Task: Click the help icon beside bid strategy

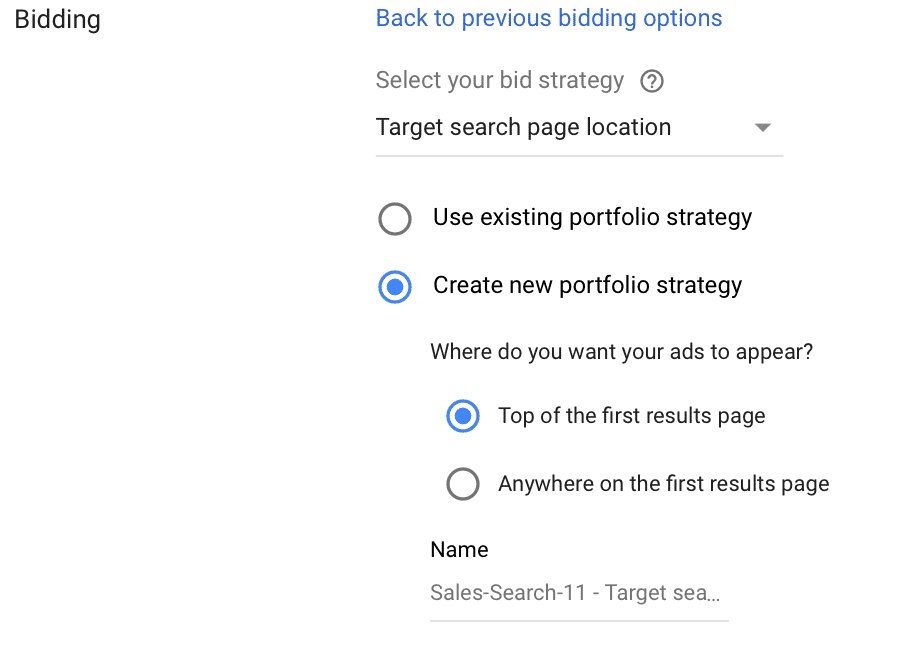Action: point(651,81)
